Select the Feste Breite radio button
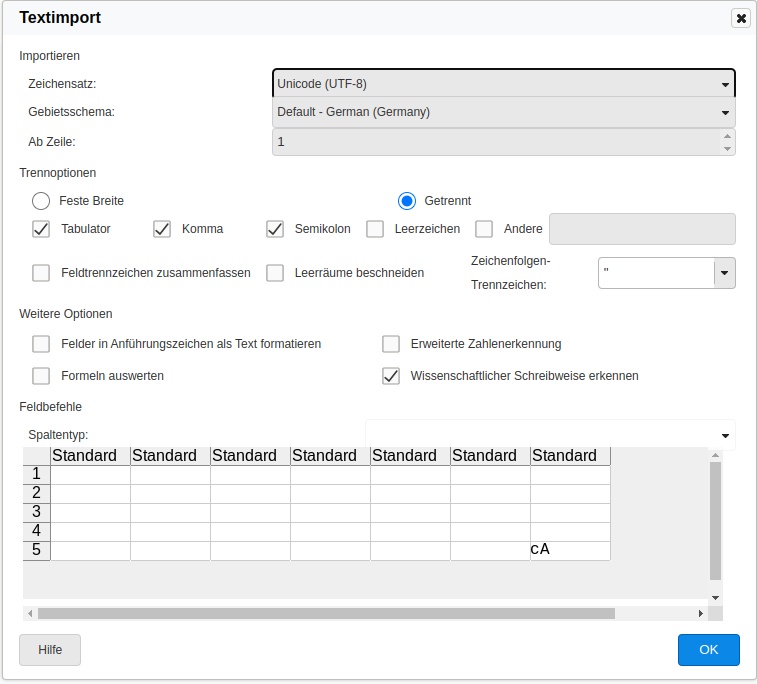Screen dimensions: 757x684 pyautogui.click(x=41, y=201)
